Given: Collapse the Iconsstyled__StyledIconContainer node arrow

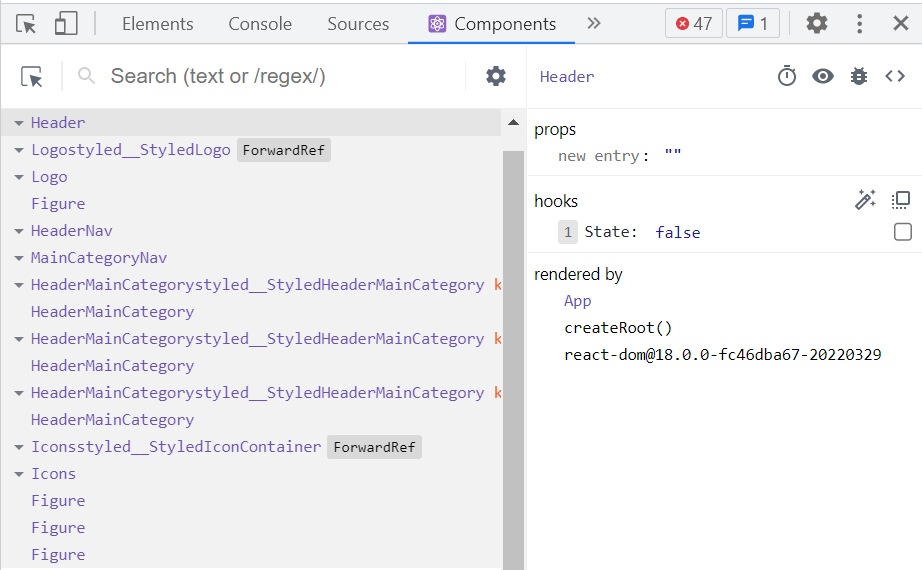Looking at the screenshot, I should (19, 447).
